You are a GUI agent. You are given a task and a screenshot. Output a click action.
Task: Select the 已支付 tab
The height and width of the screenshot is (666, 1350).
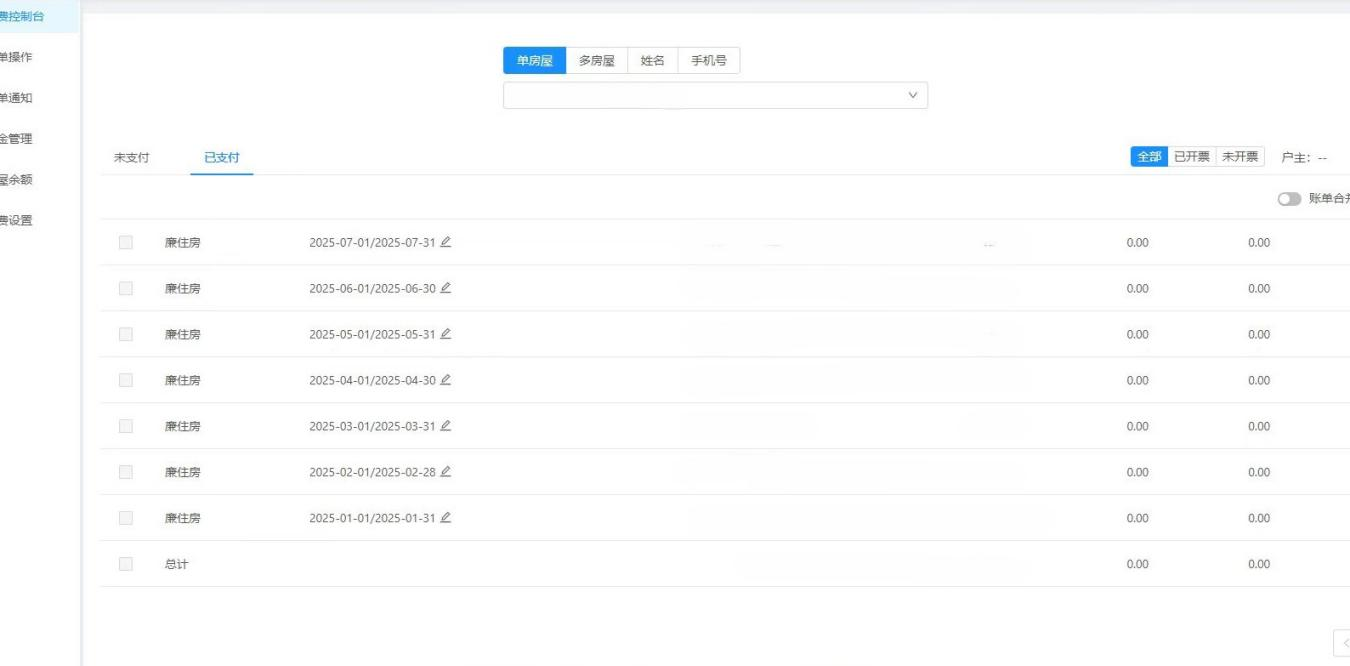coord(221,157)
